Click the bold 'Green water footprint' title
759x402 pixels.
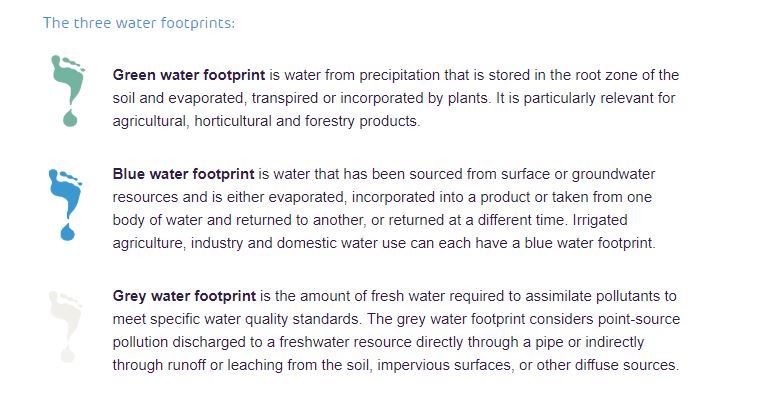tap(184, 75)
